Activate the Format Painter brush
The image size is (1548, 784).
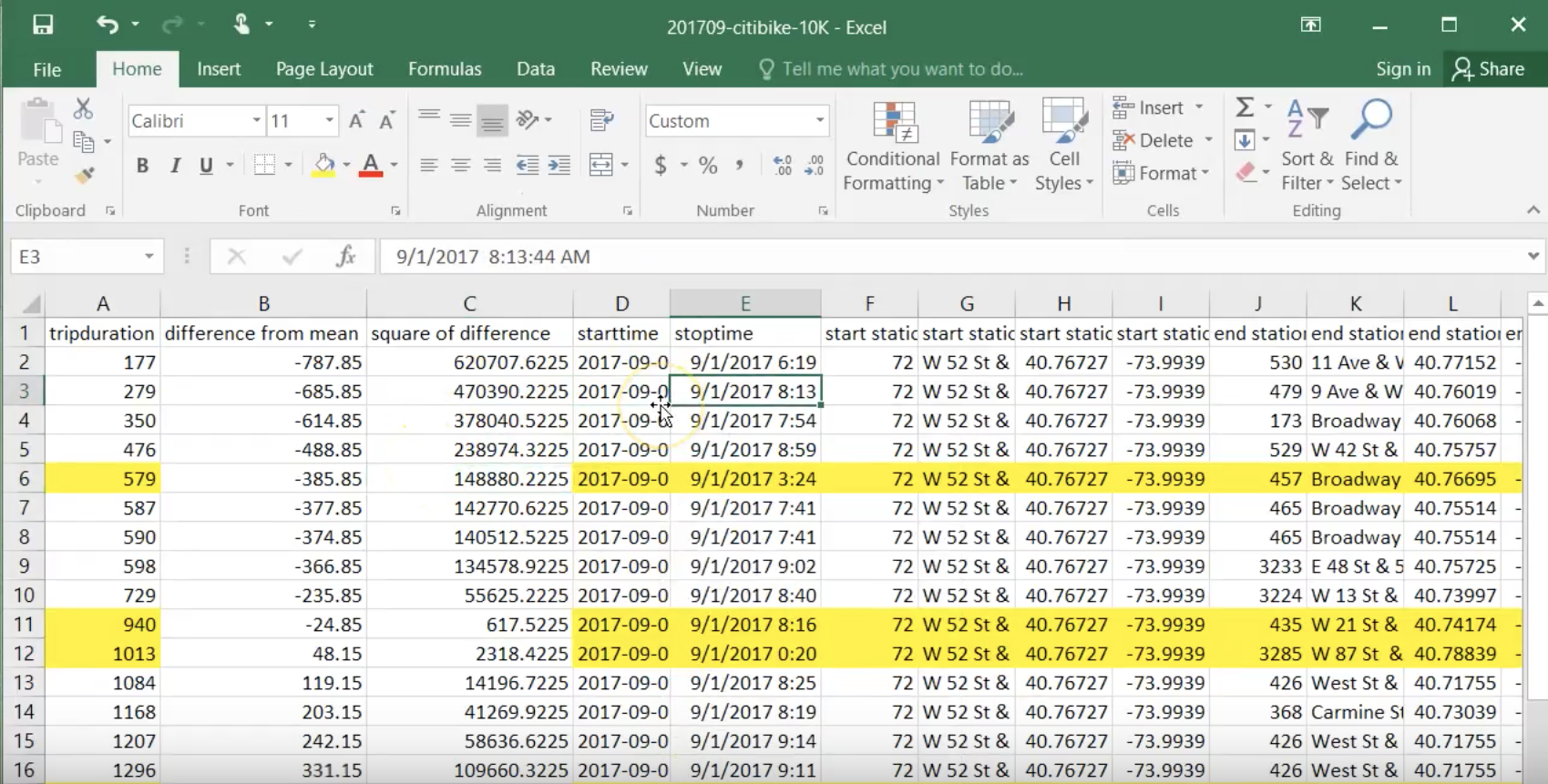(84, 175)
